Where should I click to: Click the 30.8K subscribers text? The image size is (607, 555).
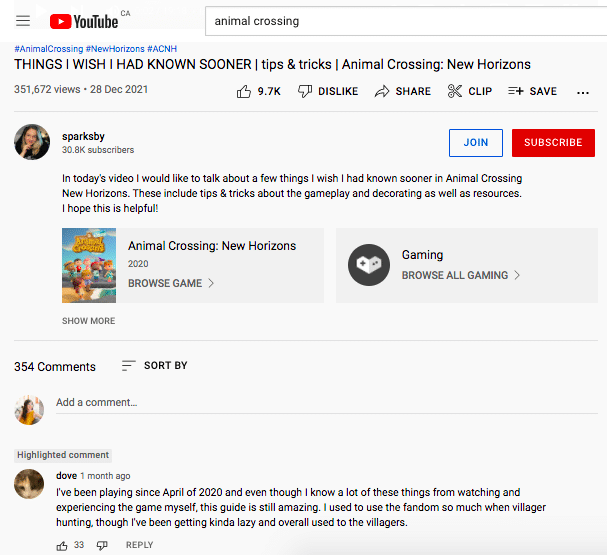click(x=98, y=150)
